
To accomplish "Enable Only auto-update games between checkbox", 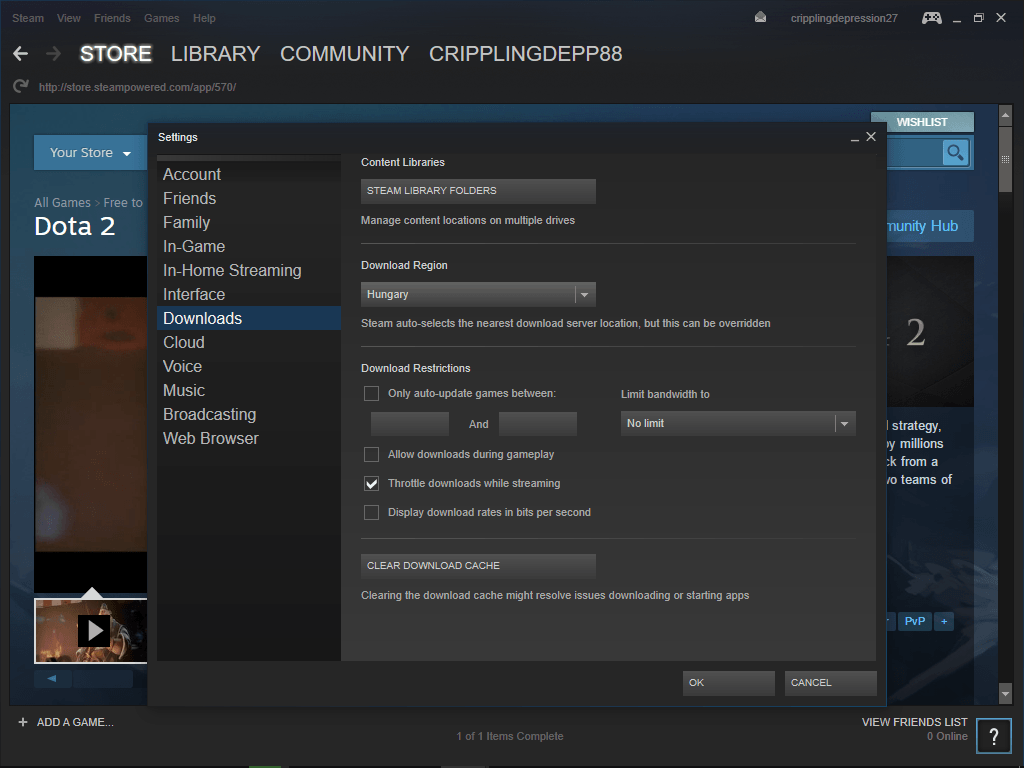I will 371,393.
